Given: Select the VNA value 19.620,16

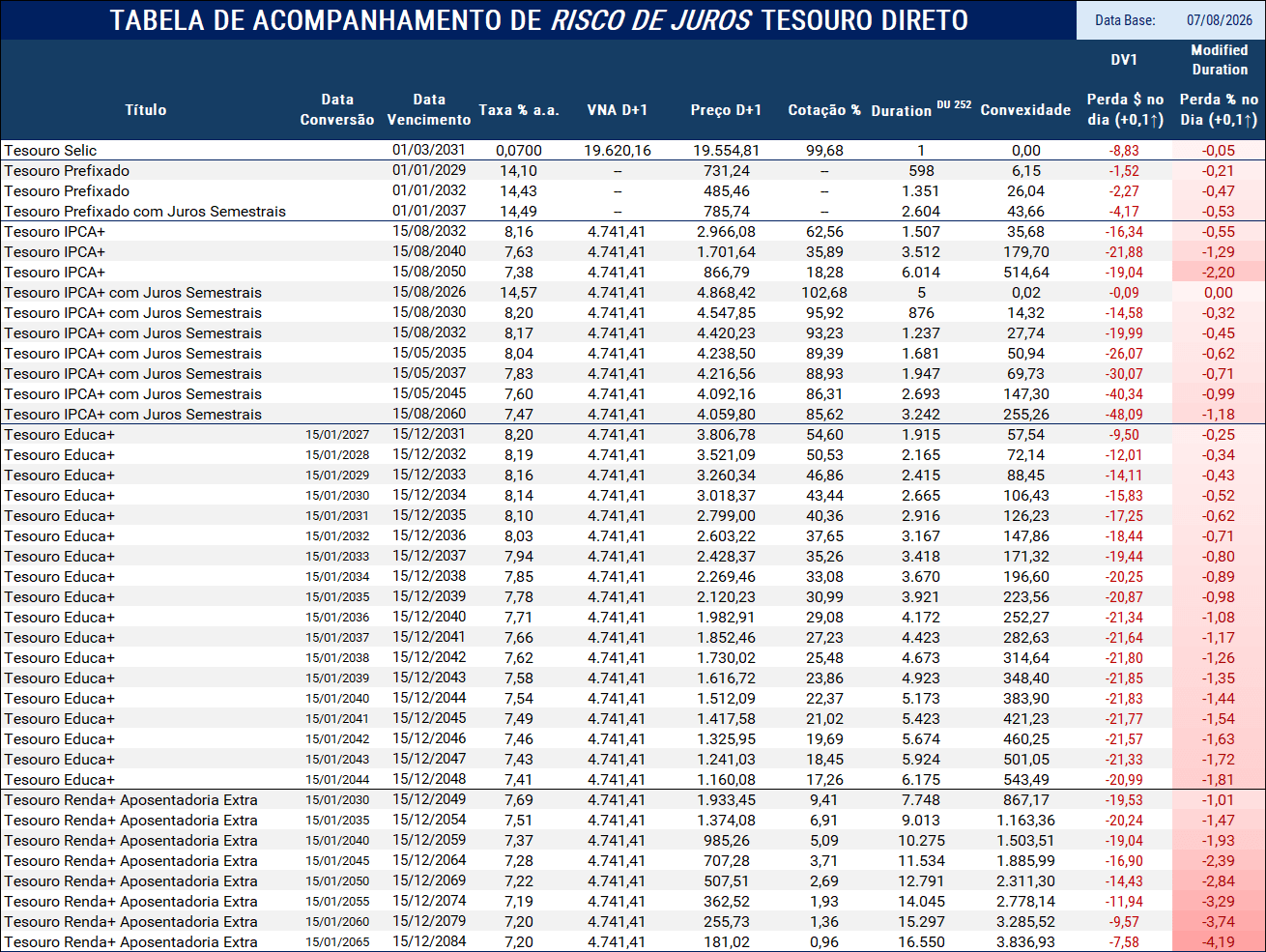Looking at the screenshot, I should point(618,151).
